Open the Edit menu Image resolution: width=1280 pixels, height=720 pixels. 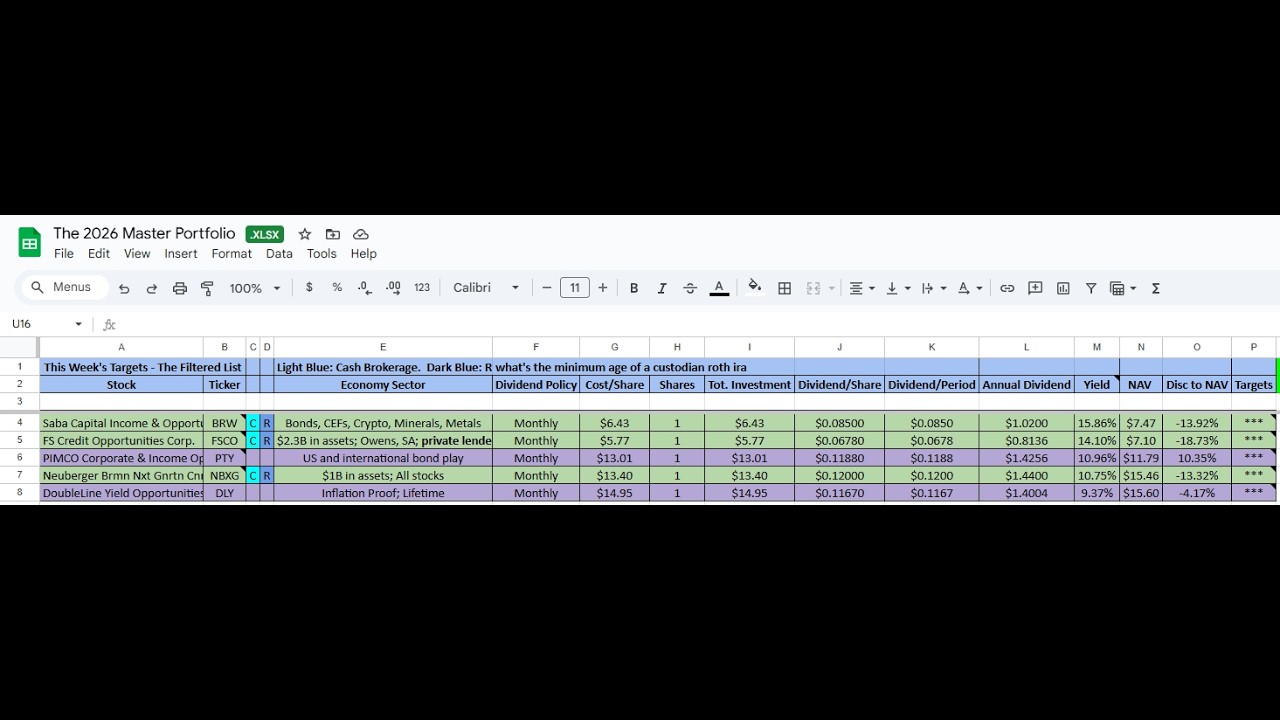(99, 254)
